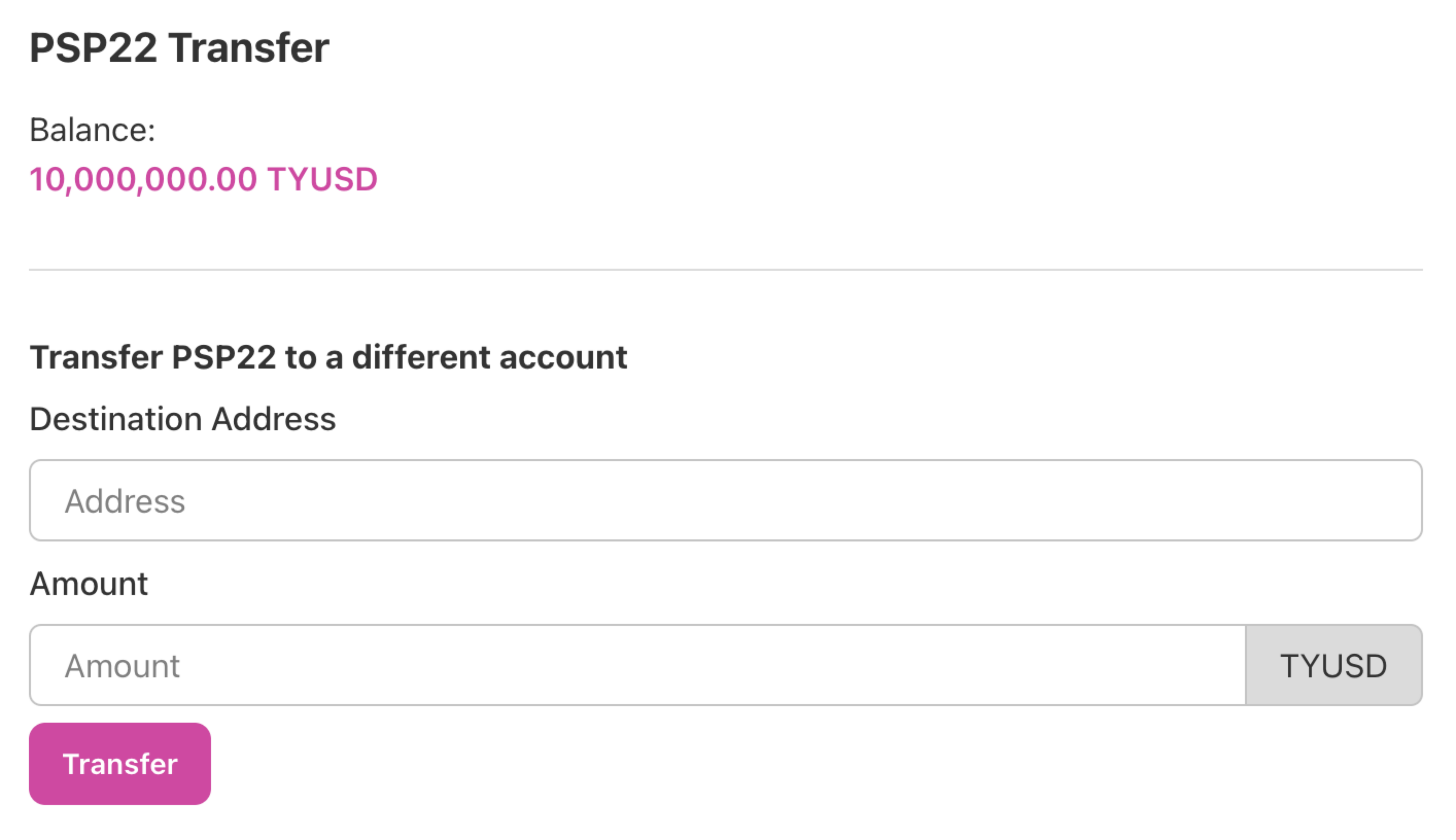Click the words different account in the subheading
Image resolution: width=1456 pixels, height=840 pixels.
coord(490,357)
